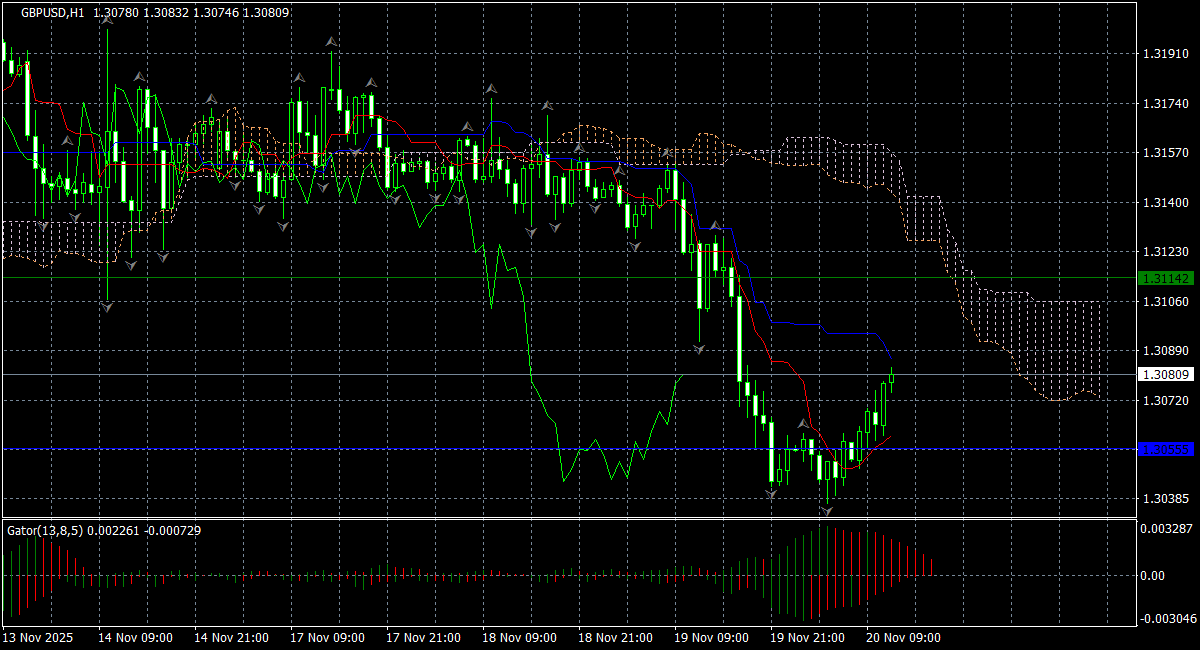Click the 1.30720 price axis value
The height and width of the screenshot is (650, 1200).
[x=1164, y=401]
